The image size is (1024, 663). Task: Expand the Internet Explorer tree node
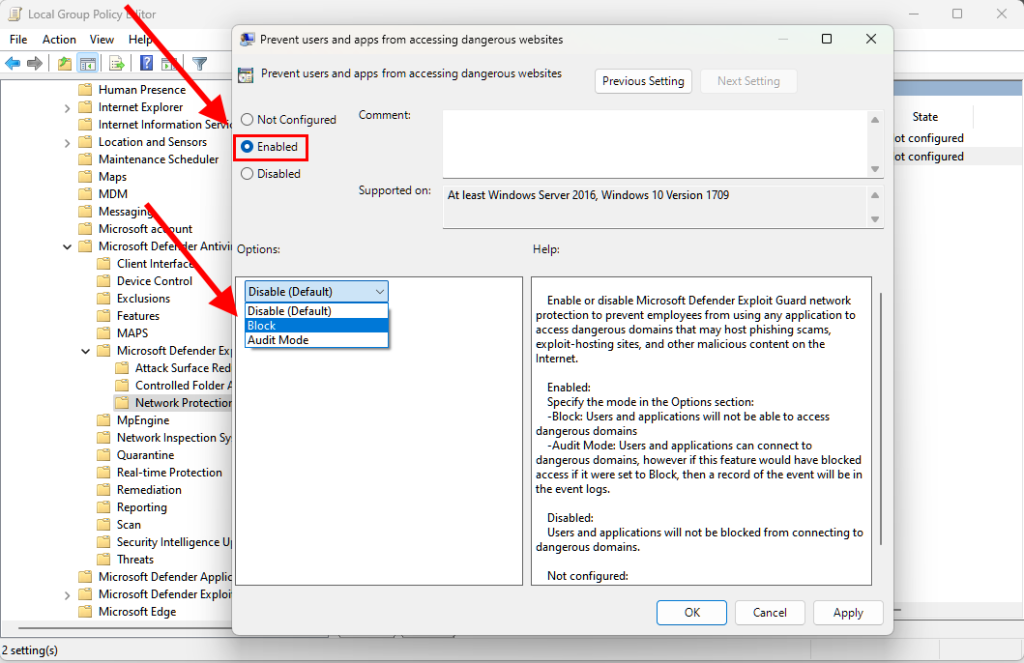pos(67,107)
